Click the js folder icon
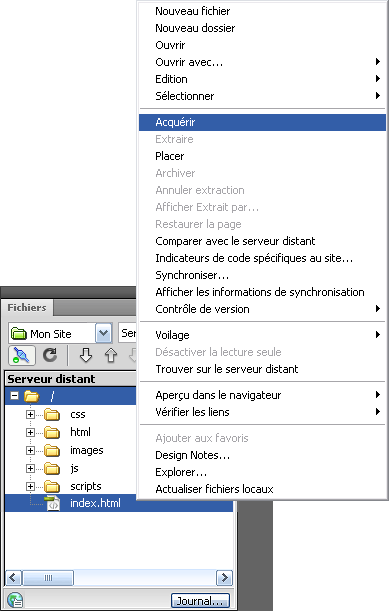Image resolution: width=389 pixels, height=611 pixels. click(x=52, y=468)
